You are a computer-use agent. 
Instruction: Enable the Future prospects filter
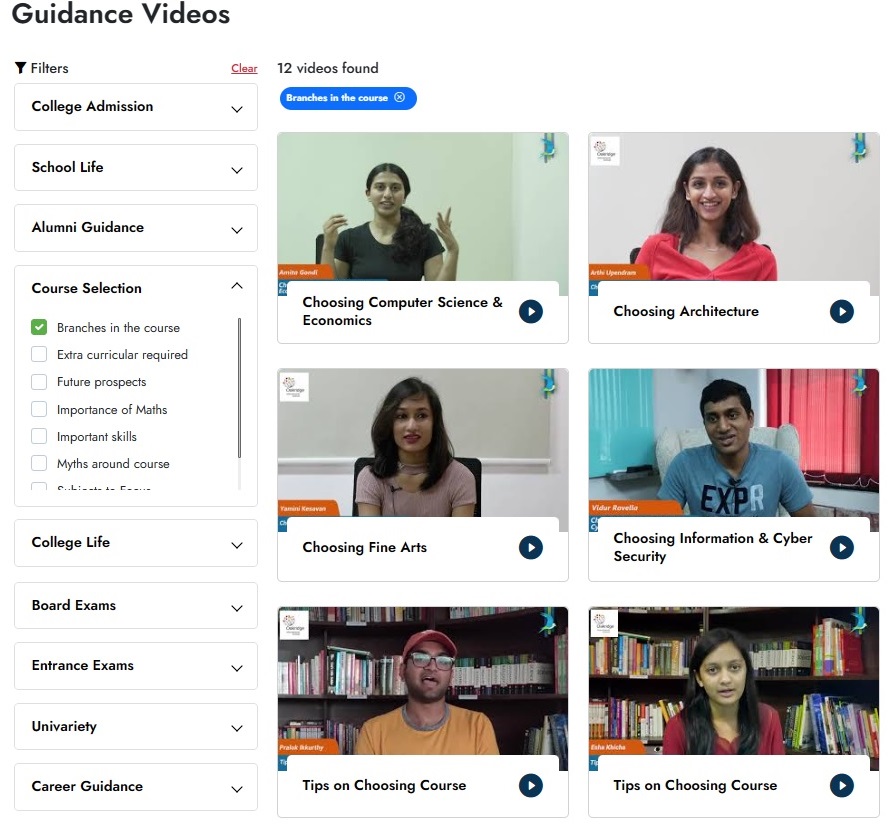click(40, 381)
